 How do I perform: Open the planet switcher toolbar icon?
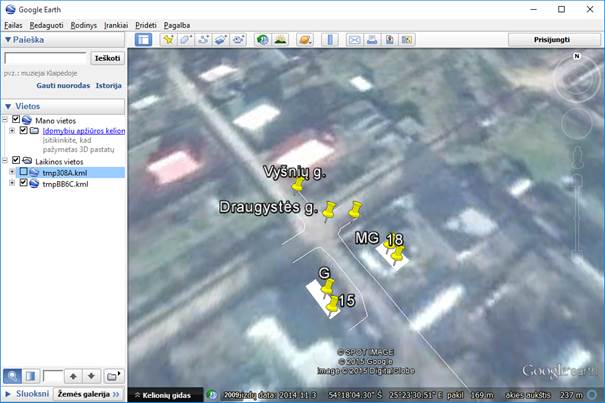pos(305,40)
